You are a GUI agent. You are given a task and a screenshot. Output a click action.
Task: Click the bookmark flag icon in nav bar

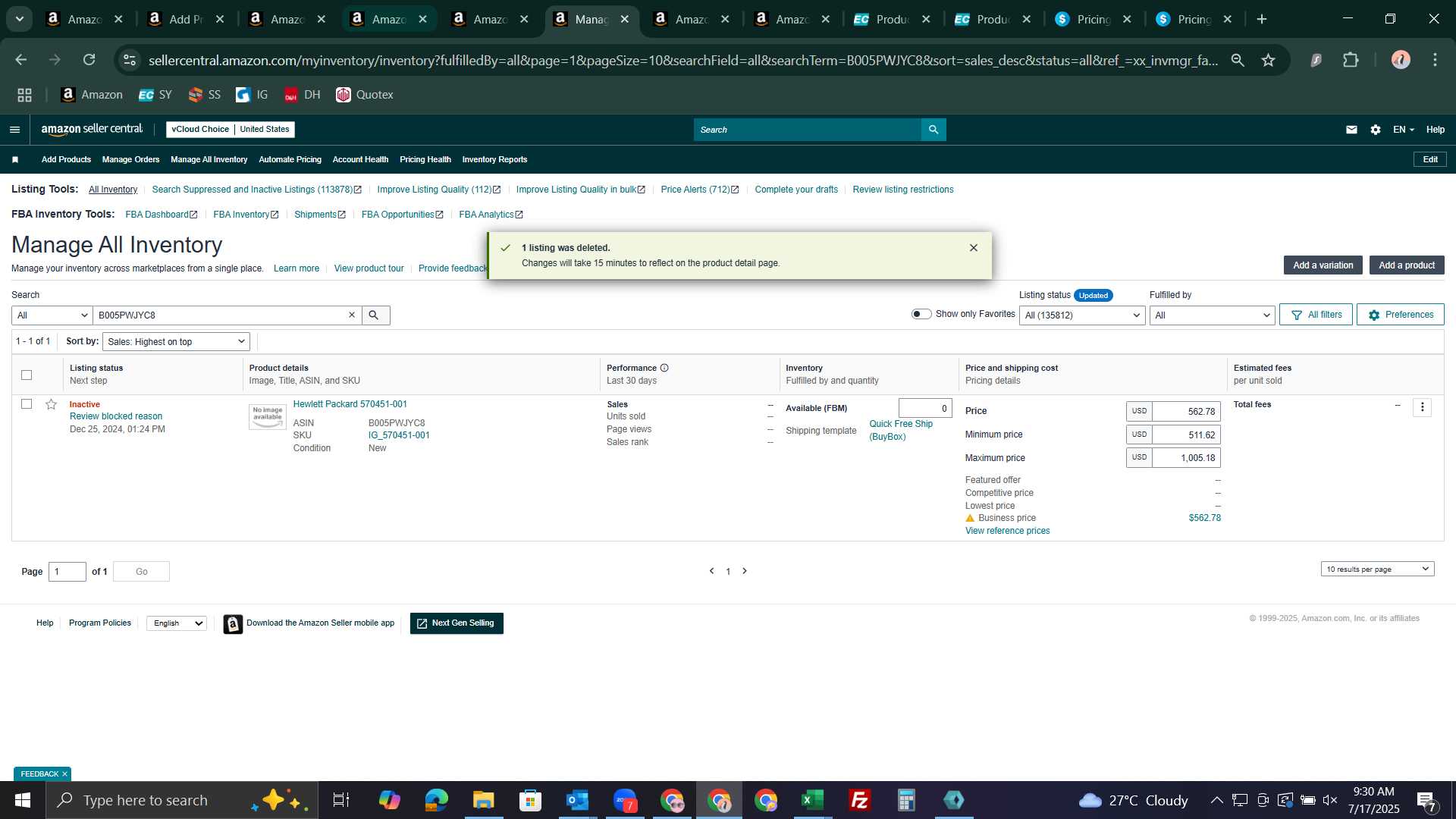point(15,160)
